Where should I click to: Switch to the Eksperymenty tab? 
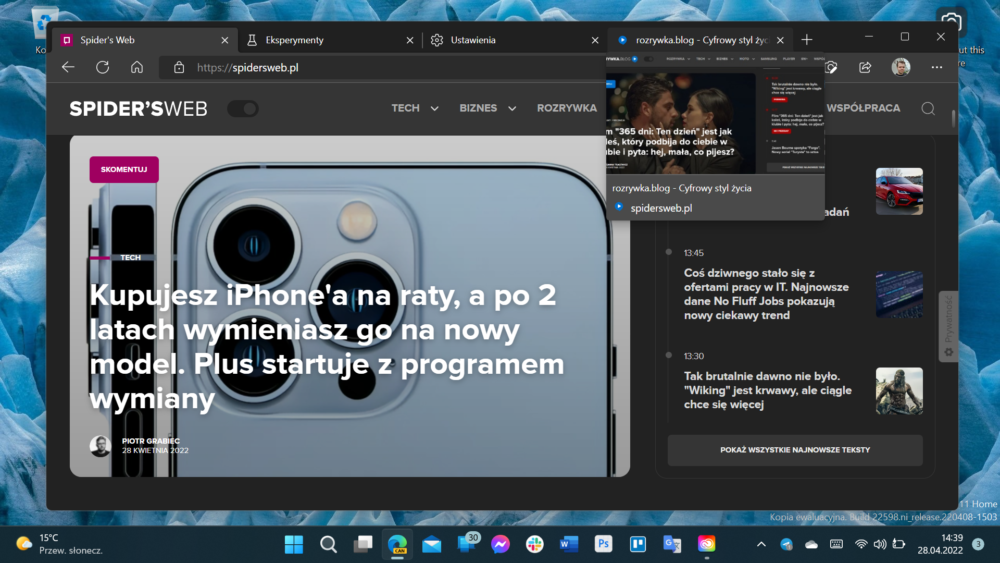click(328, 40)
